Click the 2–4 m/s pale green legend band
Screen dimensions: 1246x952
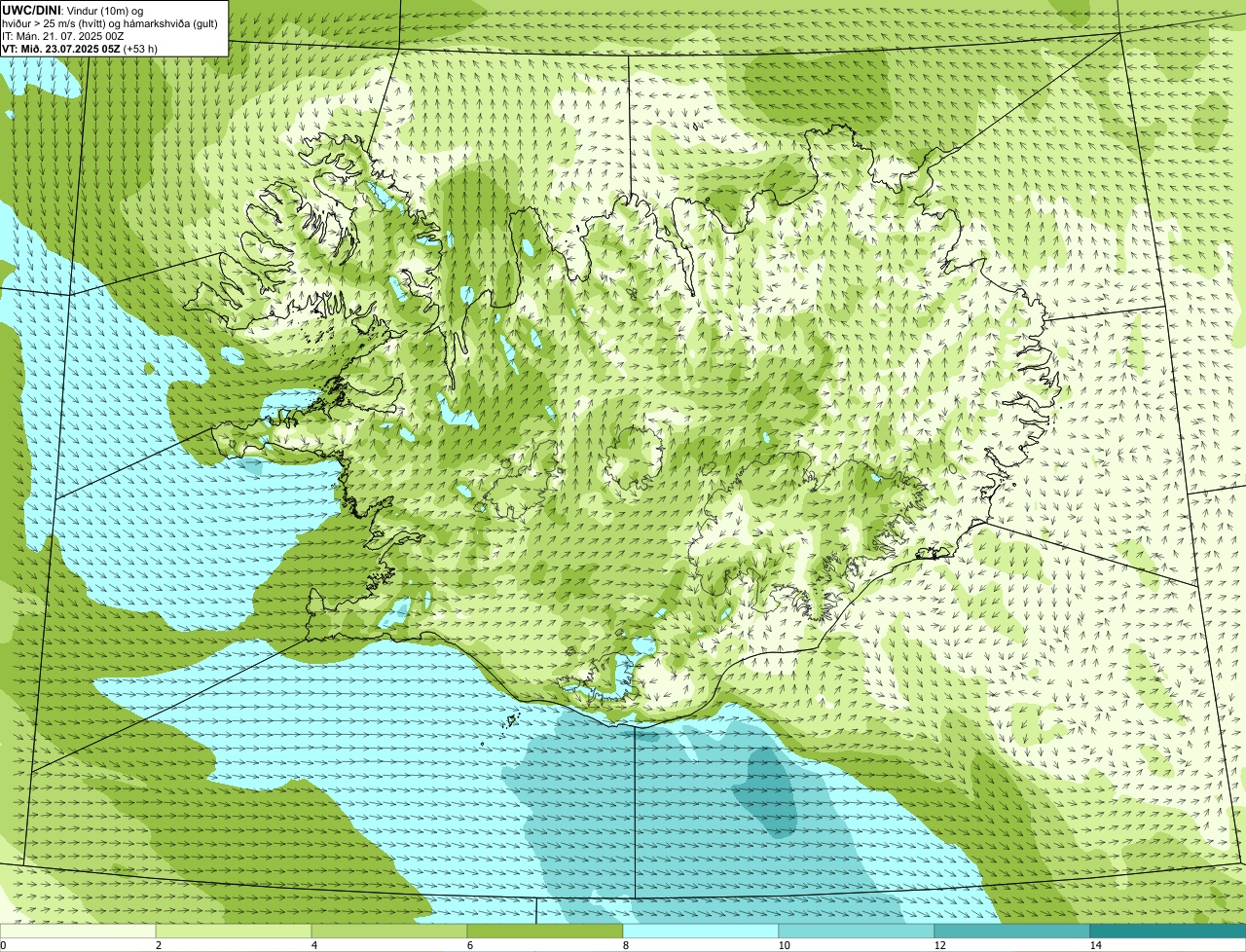[234, 931]
